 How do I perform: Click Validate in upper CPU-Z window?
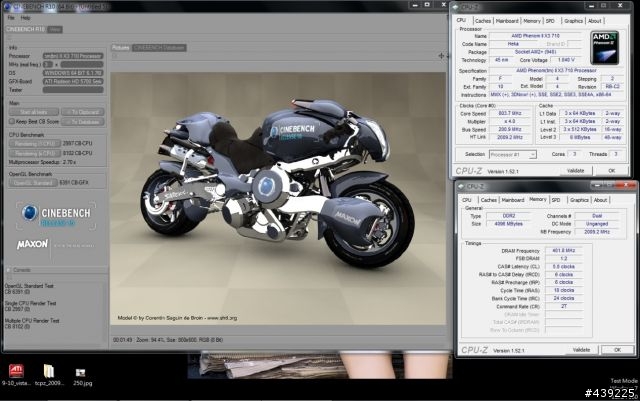click(x=575, y=171)
